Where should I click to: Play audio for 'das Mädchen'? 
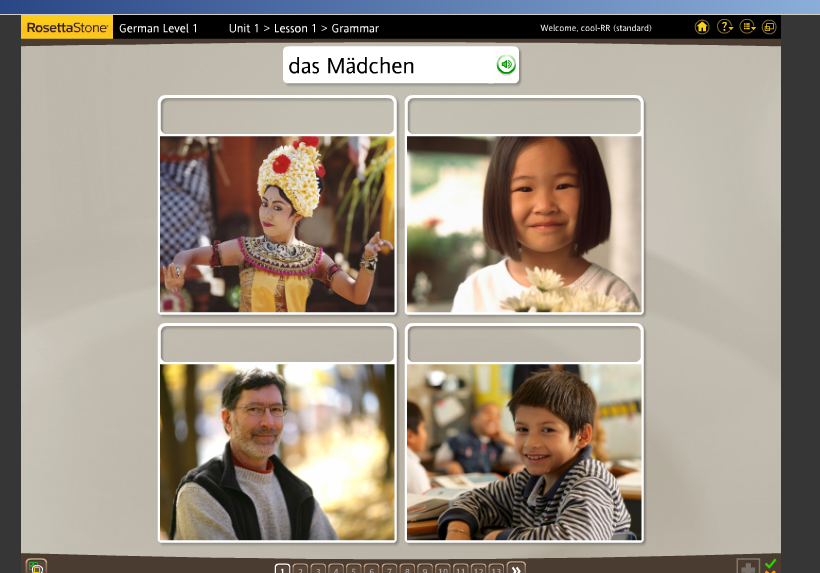(x=506, y=66)
